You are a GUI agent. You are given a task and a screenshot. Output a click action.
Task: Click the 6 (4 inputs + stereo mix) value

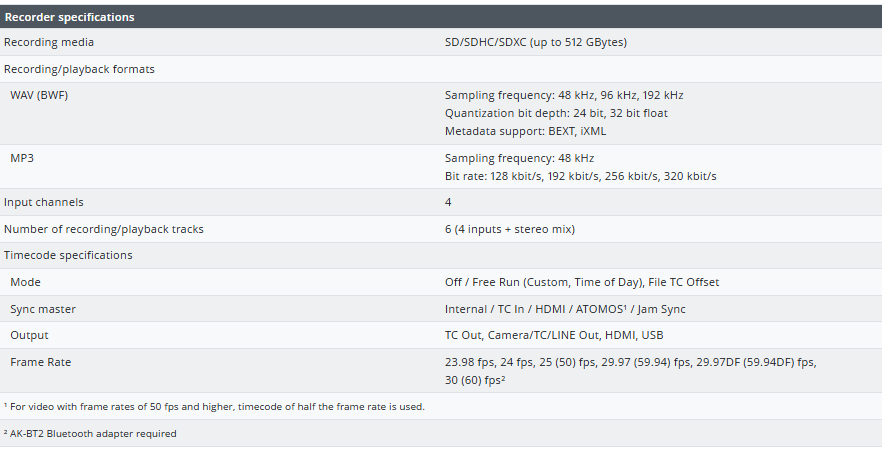point(510,229)
